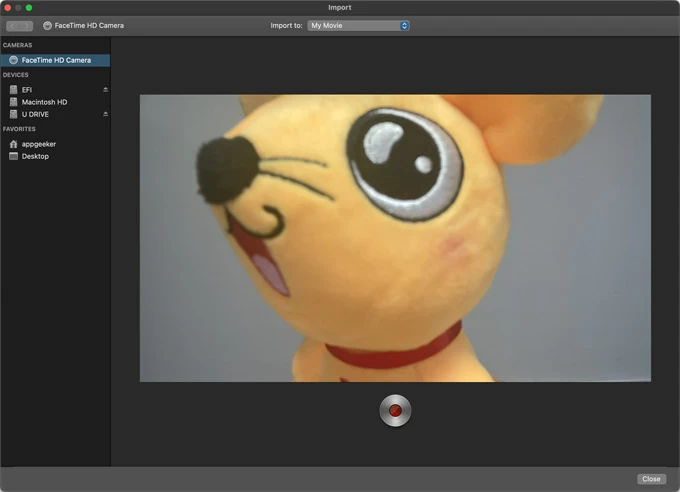The height and width of the screenshot is (492, 680).
Task: Open the Import to dropdown
Action: (x=358, y=25)
